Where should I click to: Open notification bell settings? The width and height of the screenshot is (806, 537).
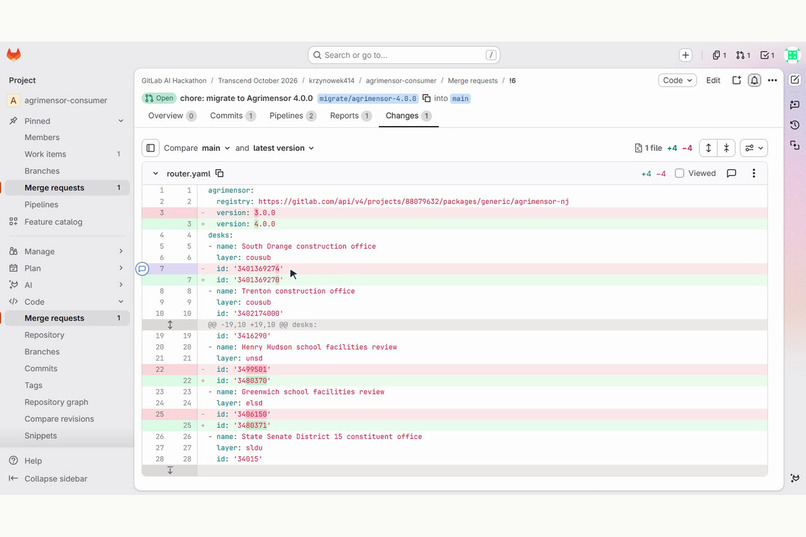pos(754,80)
